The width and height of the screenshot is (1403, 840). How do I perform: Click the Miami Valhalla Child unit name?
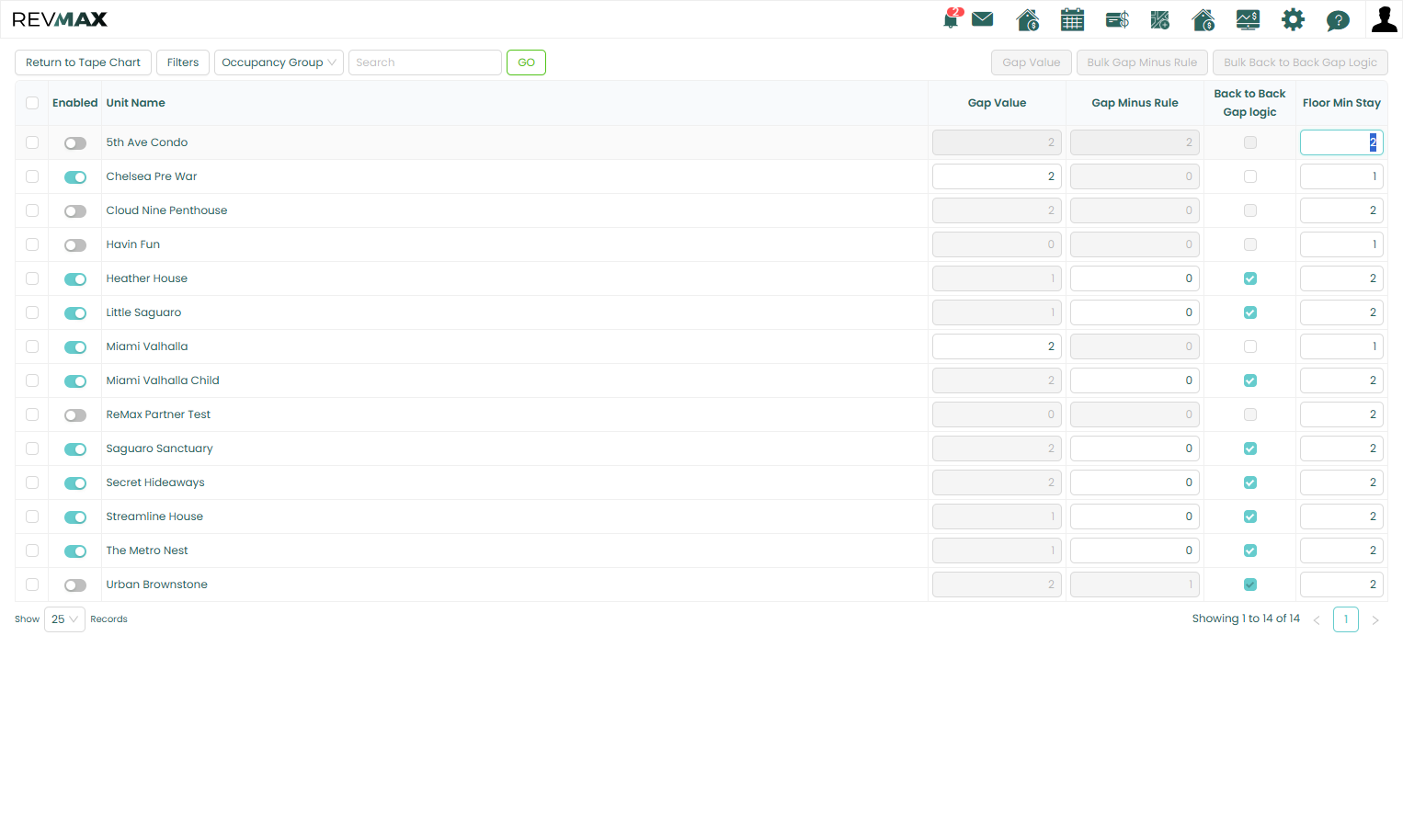(x=163, y=380)
